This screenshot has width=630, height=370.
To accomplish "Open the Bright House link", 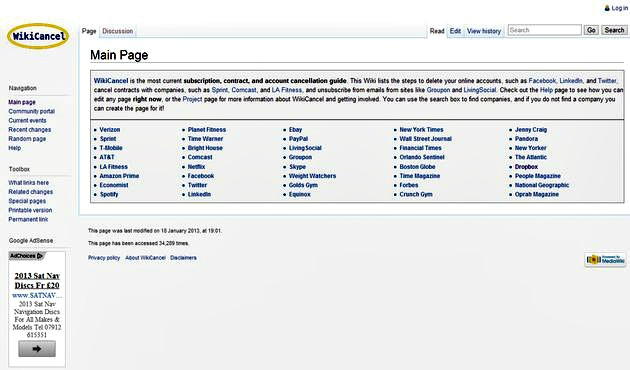I will pos(205,148).
